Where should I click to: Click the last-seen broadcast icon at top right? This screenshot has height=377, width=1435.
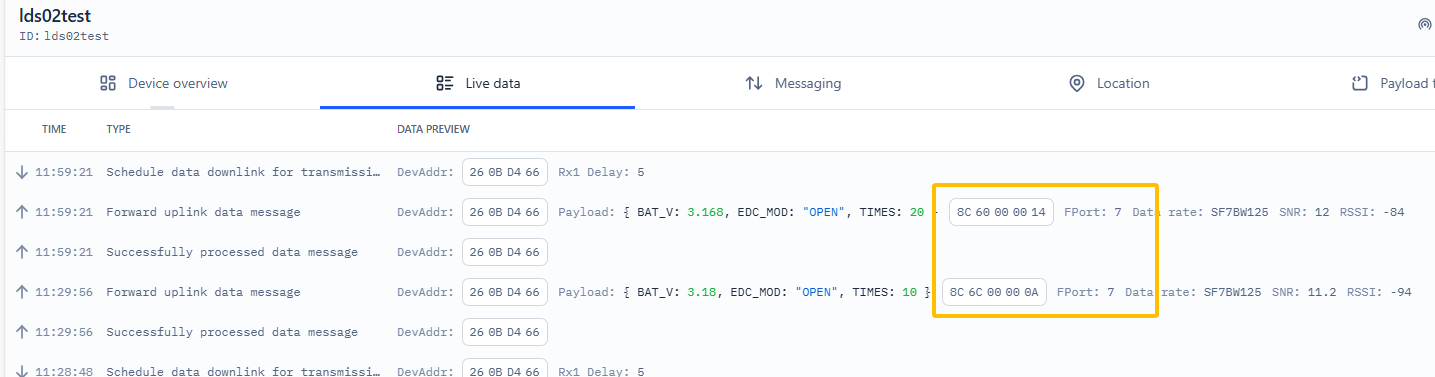[1425, 24]
